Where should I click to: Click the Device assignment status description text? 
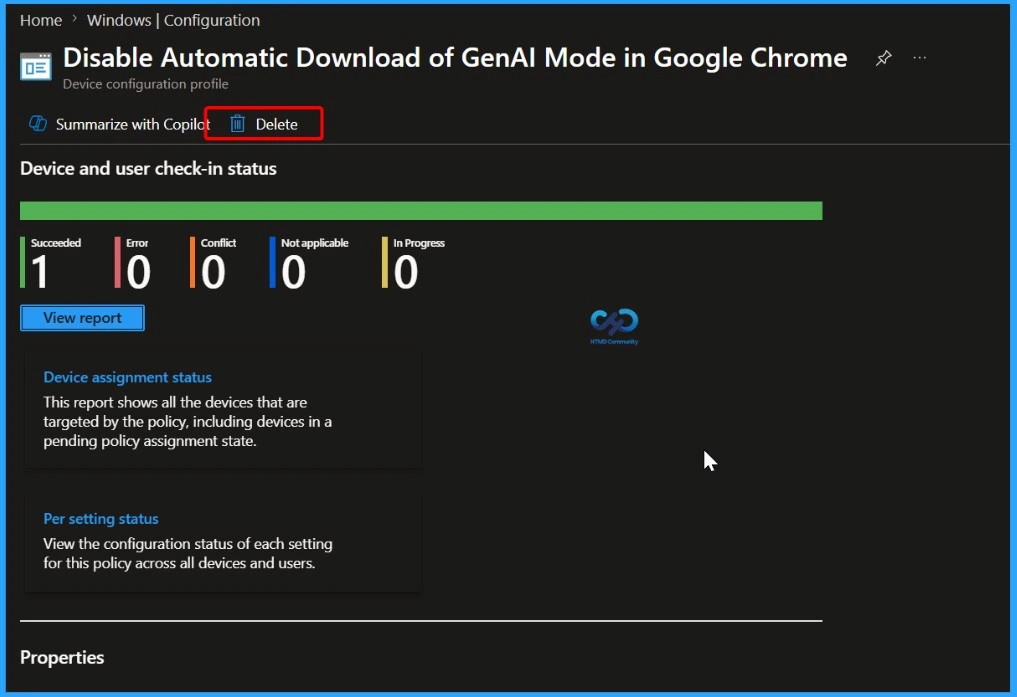[187, 421]
